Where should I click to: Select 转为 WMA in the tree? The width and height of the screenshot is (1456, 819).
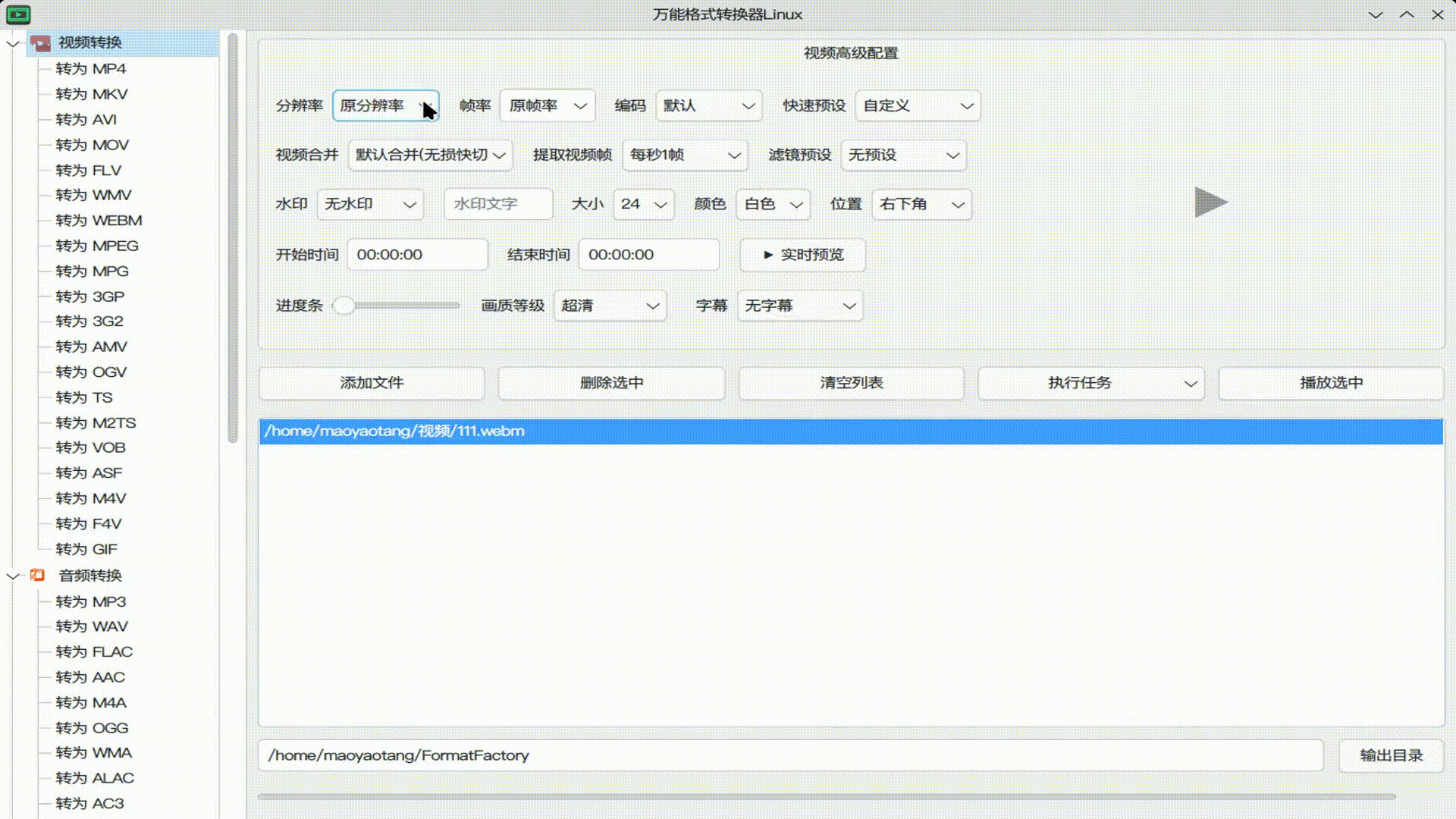coord(94,753)
